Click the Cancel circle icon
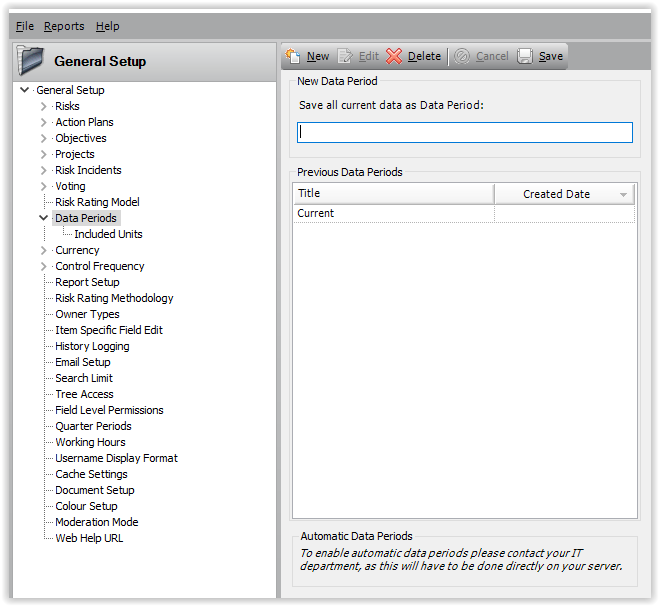 pos(462,56)
